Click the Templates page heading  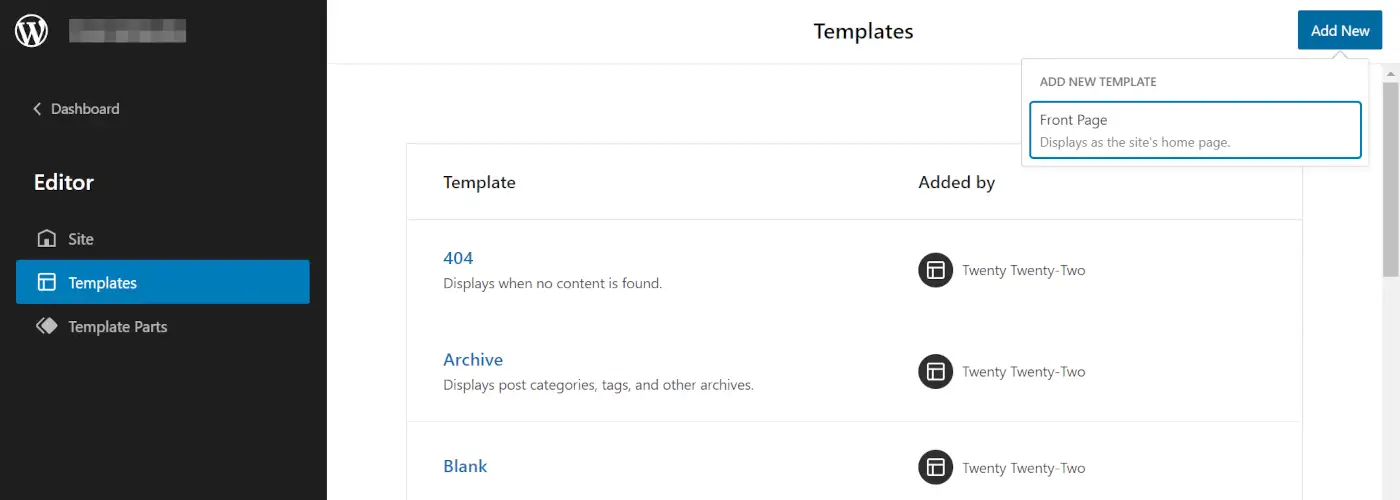(x=864, y=31)
